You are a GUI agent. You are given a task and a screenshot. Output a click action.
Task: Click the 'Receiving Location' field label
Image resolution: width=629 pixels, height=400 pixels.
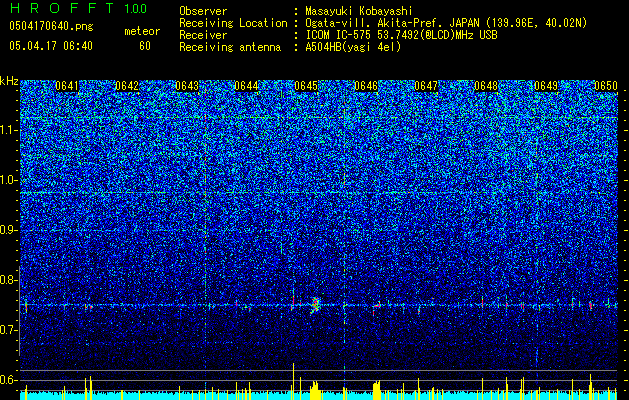(233, 23)
